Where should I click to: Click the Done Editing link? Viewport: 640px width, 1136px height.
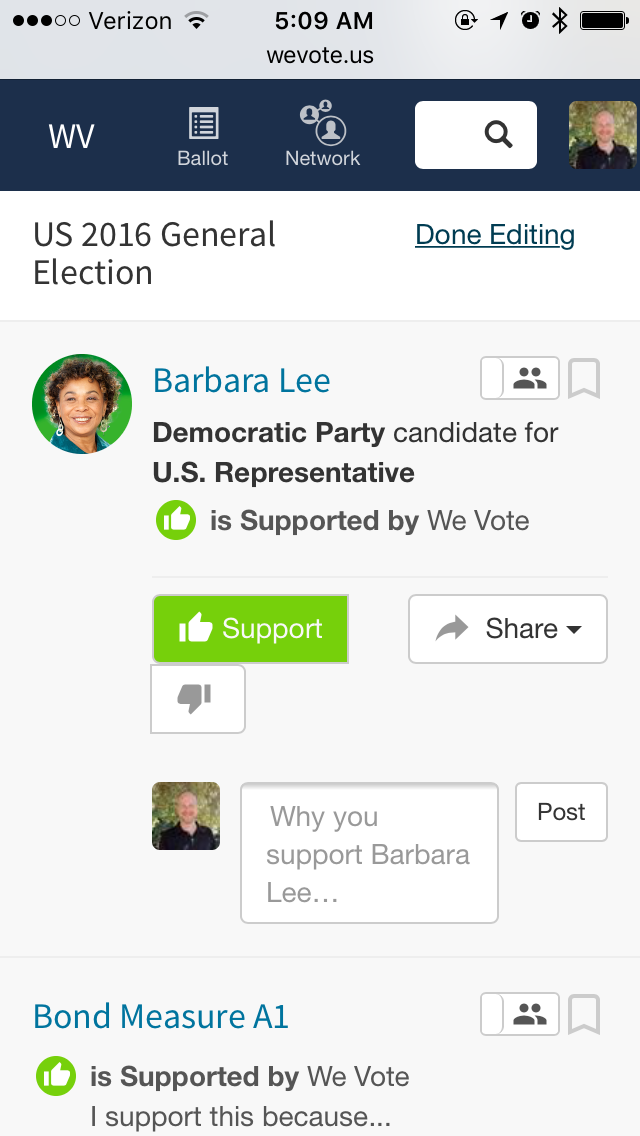(x=494, y=234)
